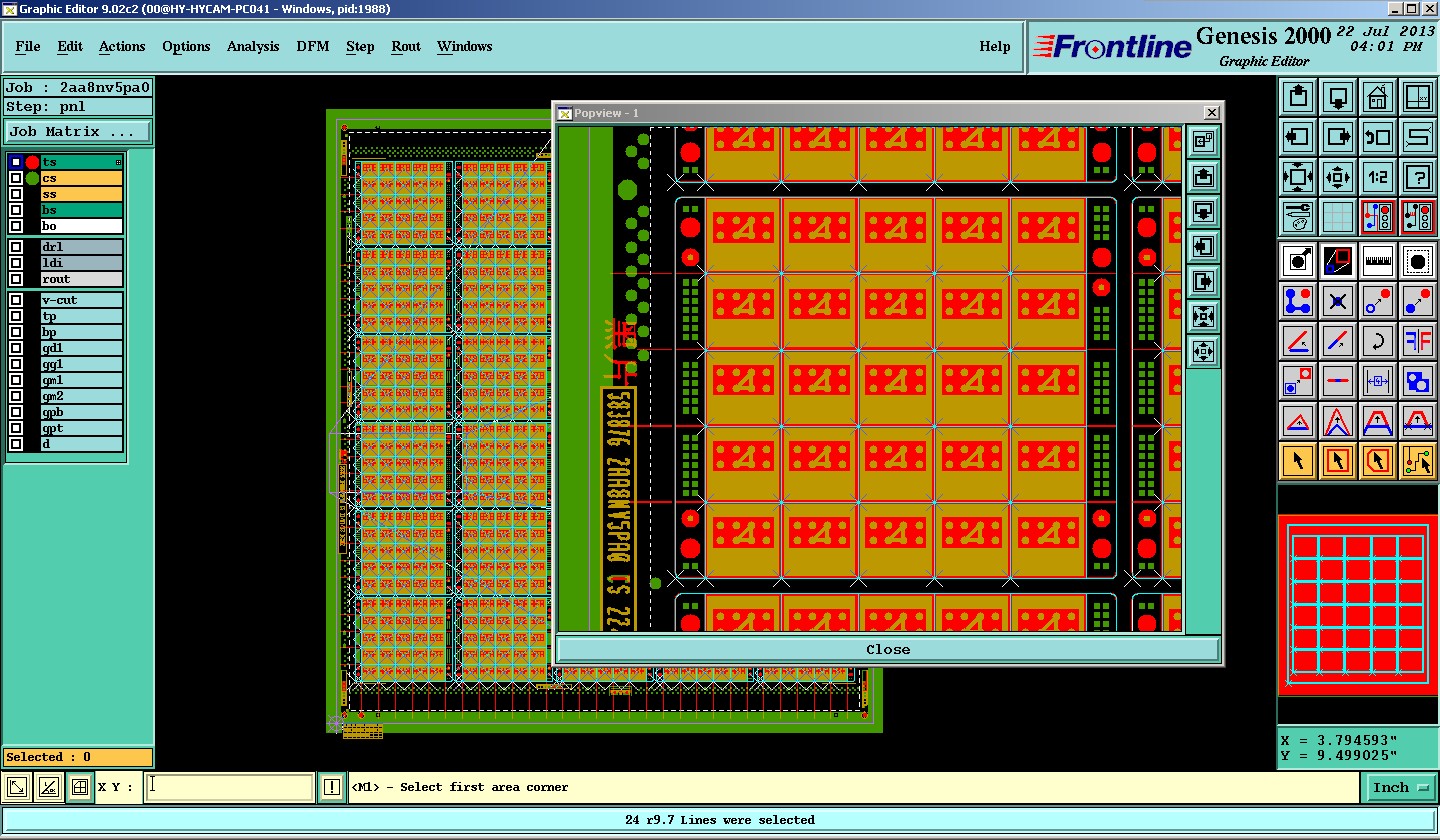Screen dimensions: 1440x840
Task: Click the 1:2 zoom scale icon
Action: [1378, 177]
